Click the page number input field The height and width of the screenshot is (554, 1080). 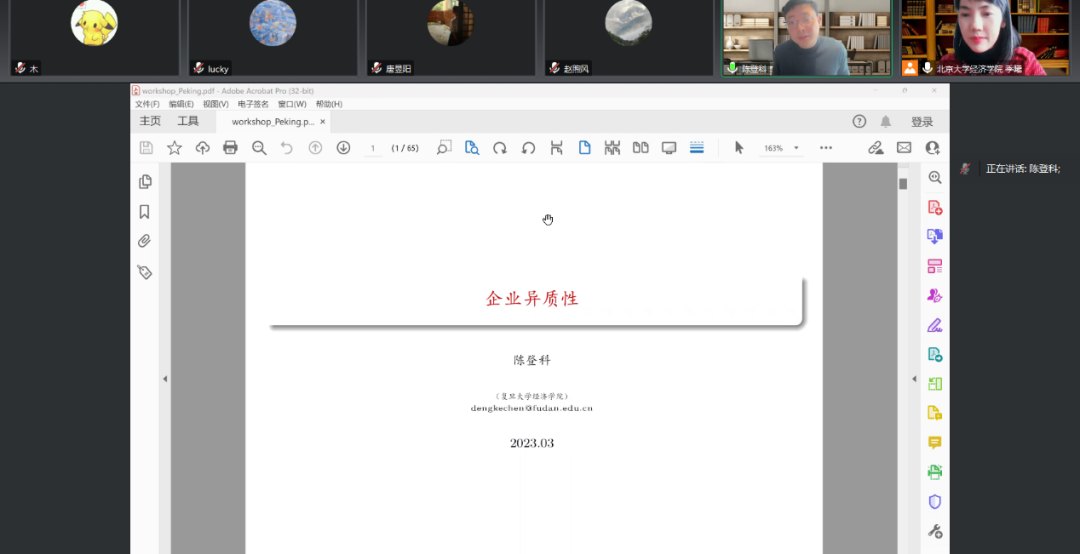373,148
